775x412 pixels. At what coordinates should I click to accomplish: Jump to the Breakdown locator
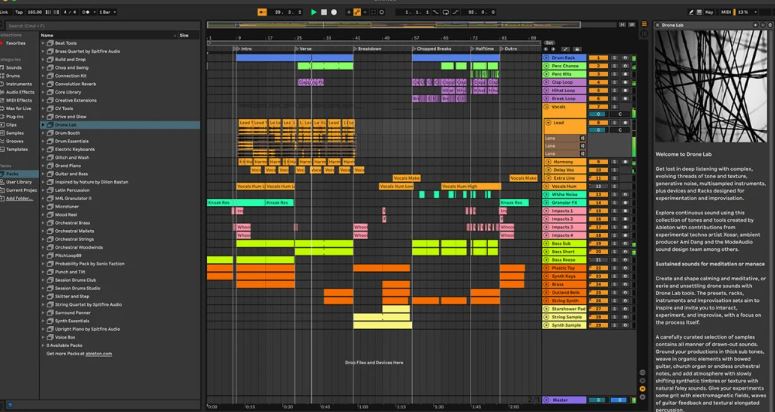click(368, 49)
